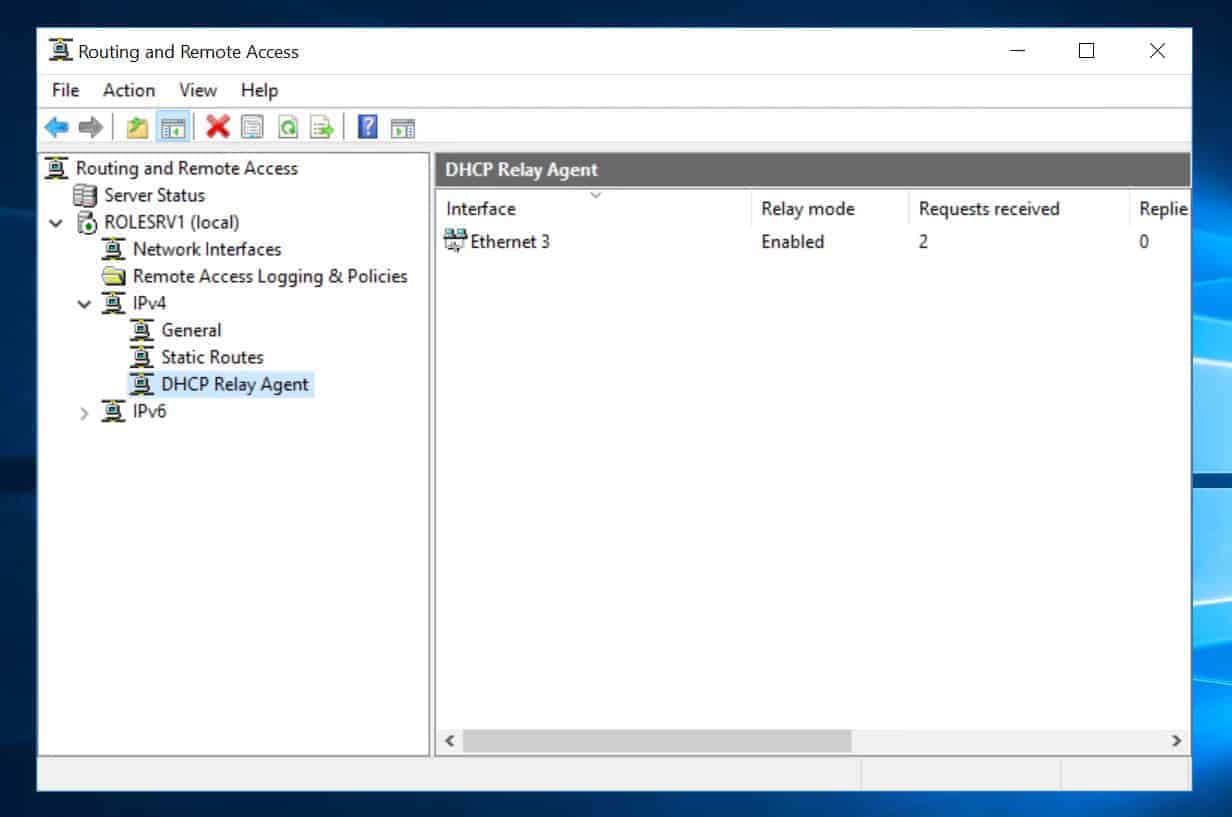This screenshot has height=817, width=1232.
Task: Click the Requests received value 2
Action: (923, 241)
